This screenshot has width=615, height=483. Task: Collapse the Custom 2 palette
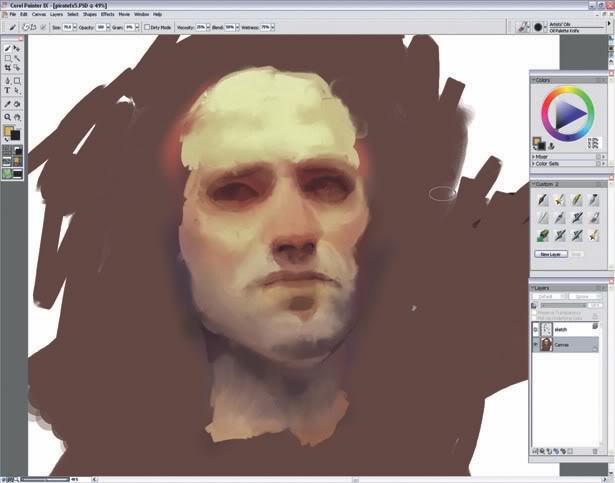click(533, 184)
